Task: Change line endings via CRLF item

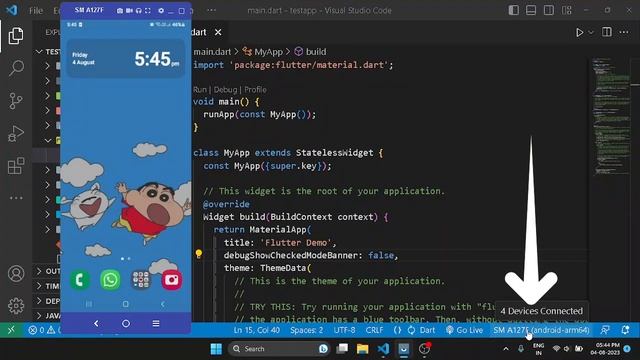Action: [x=374, y=330]
